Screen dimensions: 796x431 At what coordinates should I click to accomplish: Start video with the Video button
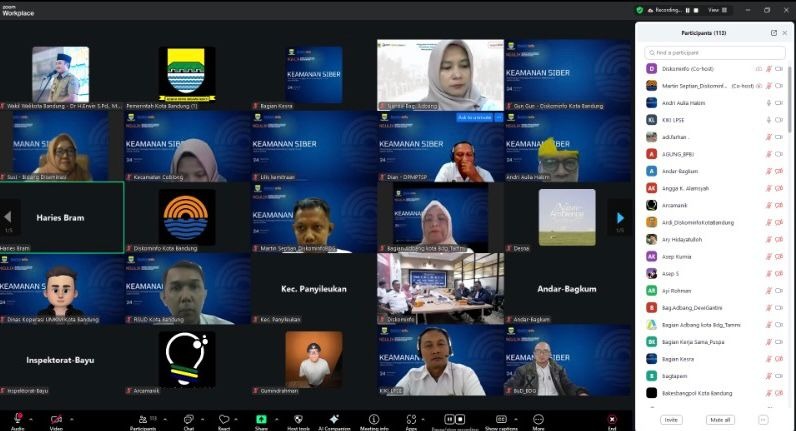point(56,421)
